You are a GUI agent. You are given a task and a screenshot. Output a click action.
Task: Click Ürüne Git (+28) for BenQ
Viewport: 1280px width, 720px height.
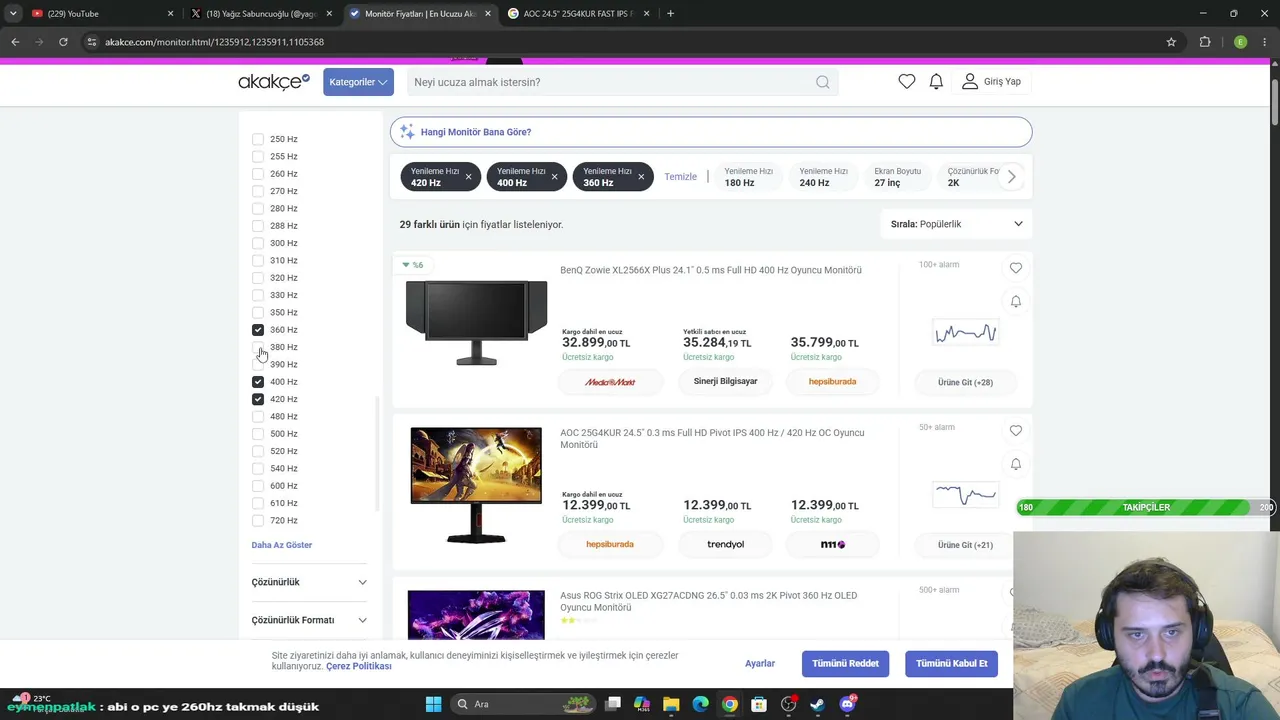click(965, 382)
